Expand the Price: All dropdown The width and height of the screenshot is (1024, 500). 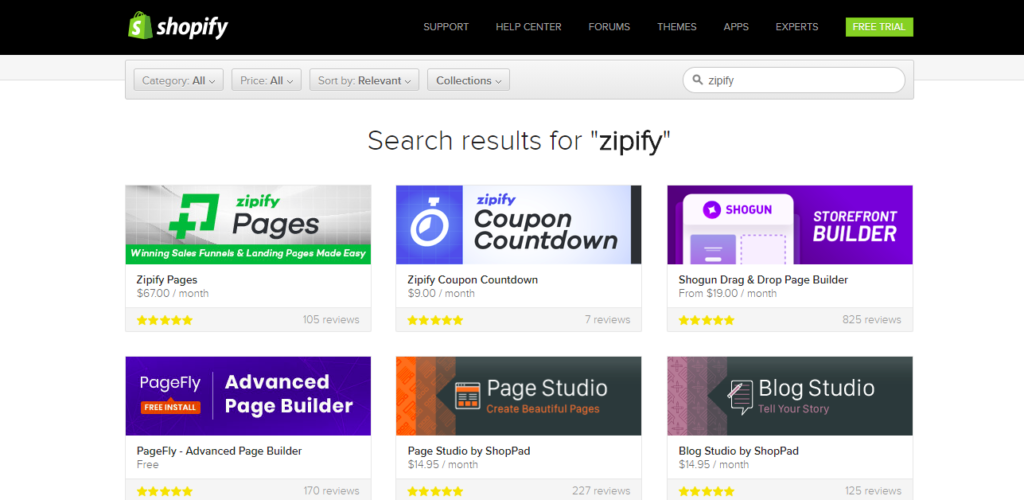tap(266, 80)
